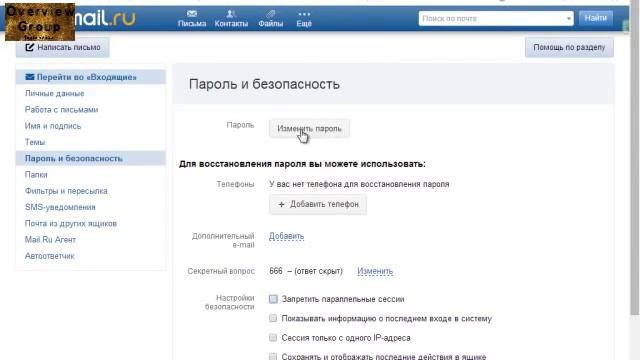Expand the search field dropdown arrow
Image resolution: width=640 pixels, height=360 pixels.
(x=569, y=19)
